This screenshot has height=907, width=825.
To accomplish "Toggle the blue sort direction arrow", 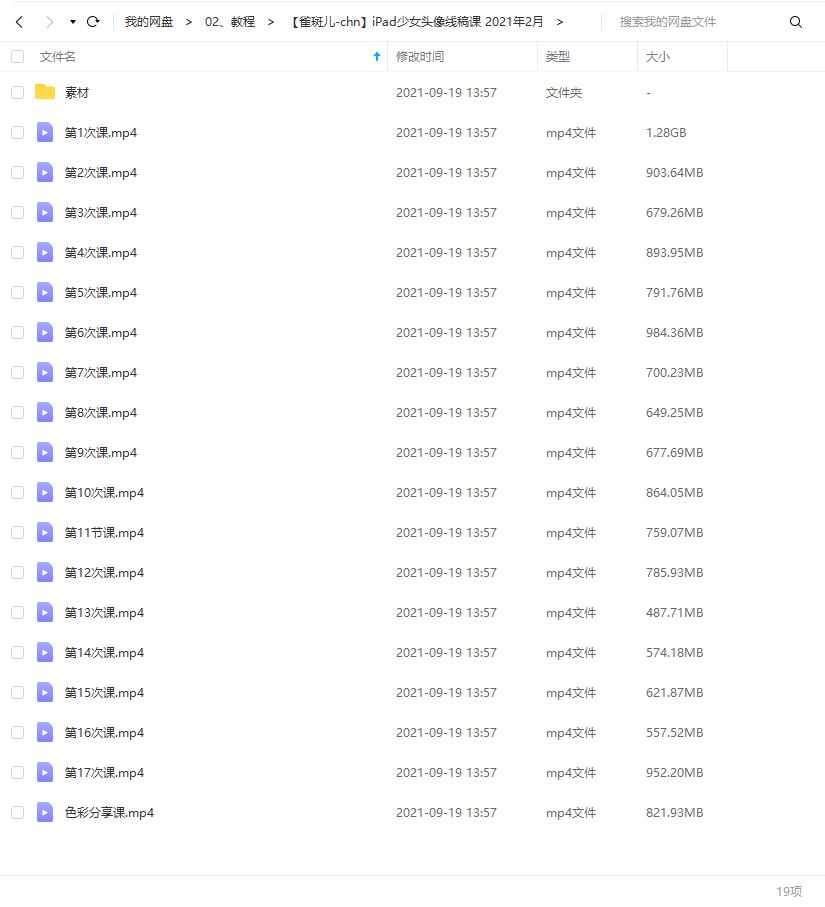I will pyautogui.click(x=377, y=56).
